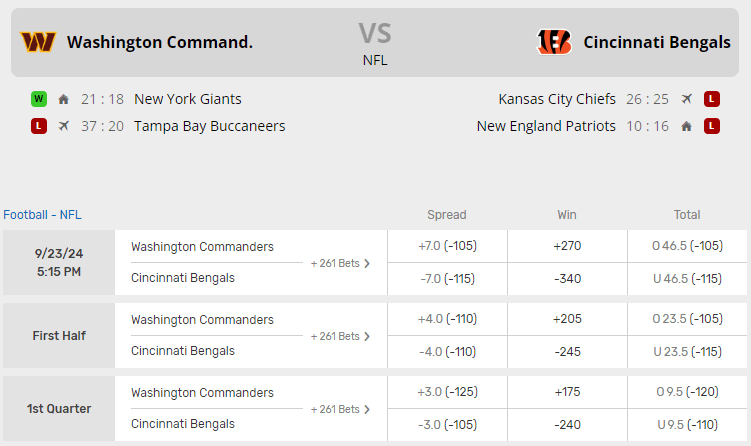
Task: Expand +261 Bets for the full game
Action: 340,263
